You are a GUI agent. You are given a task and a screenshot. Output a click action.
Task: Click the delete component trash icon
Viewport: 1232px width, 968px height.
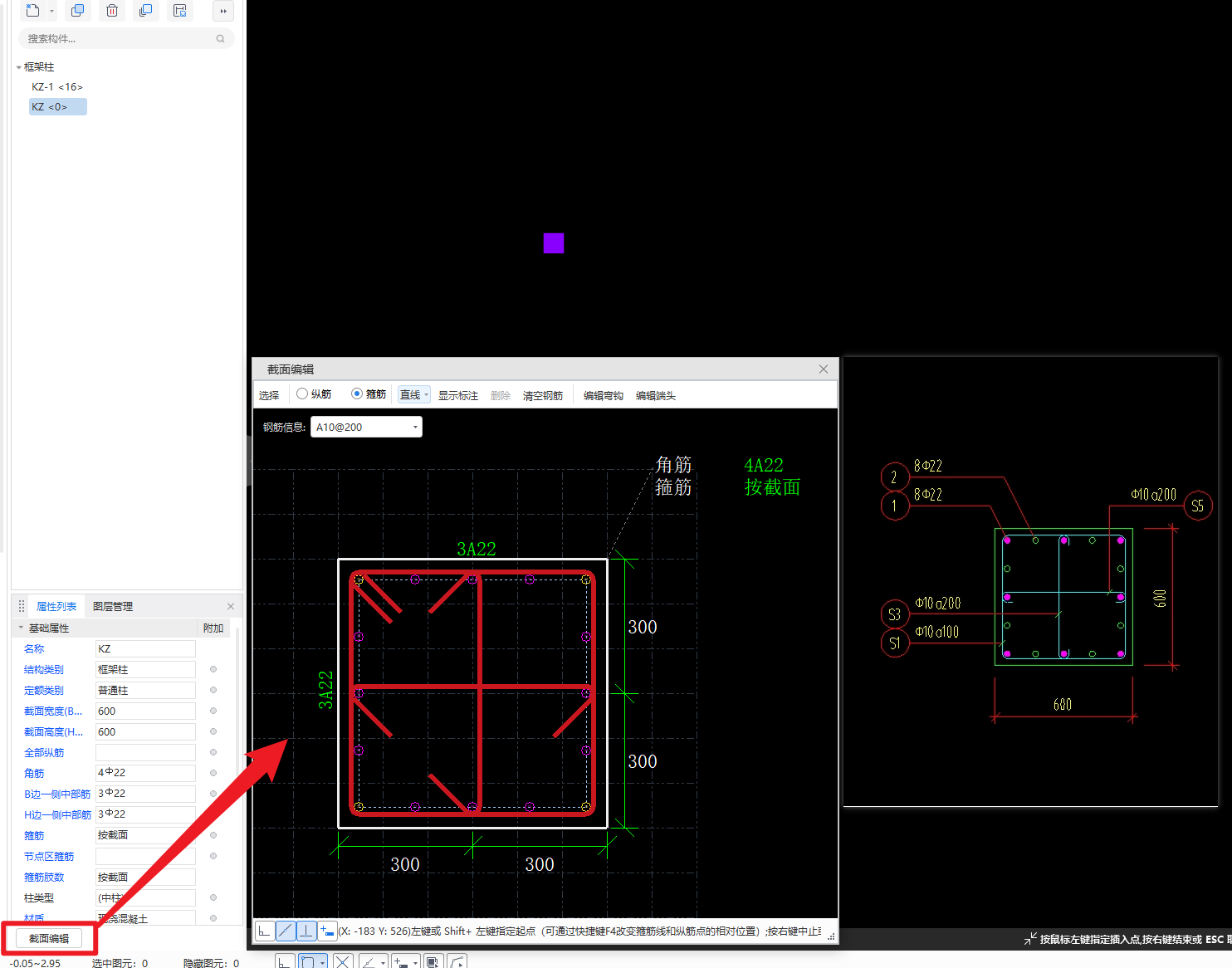point(112,11)
